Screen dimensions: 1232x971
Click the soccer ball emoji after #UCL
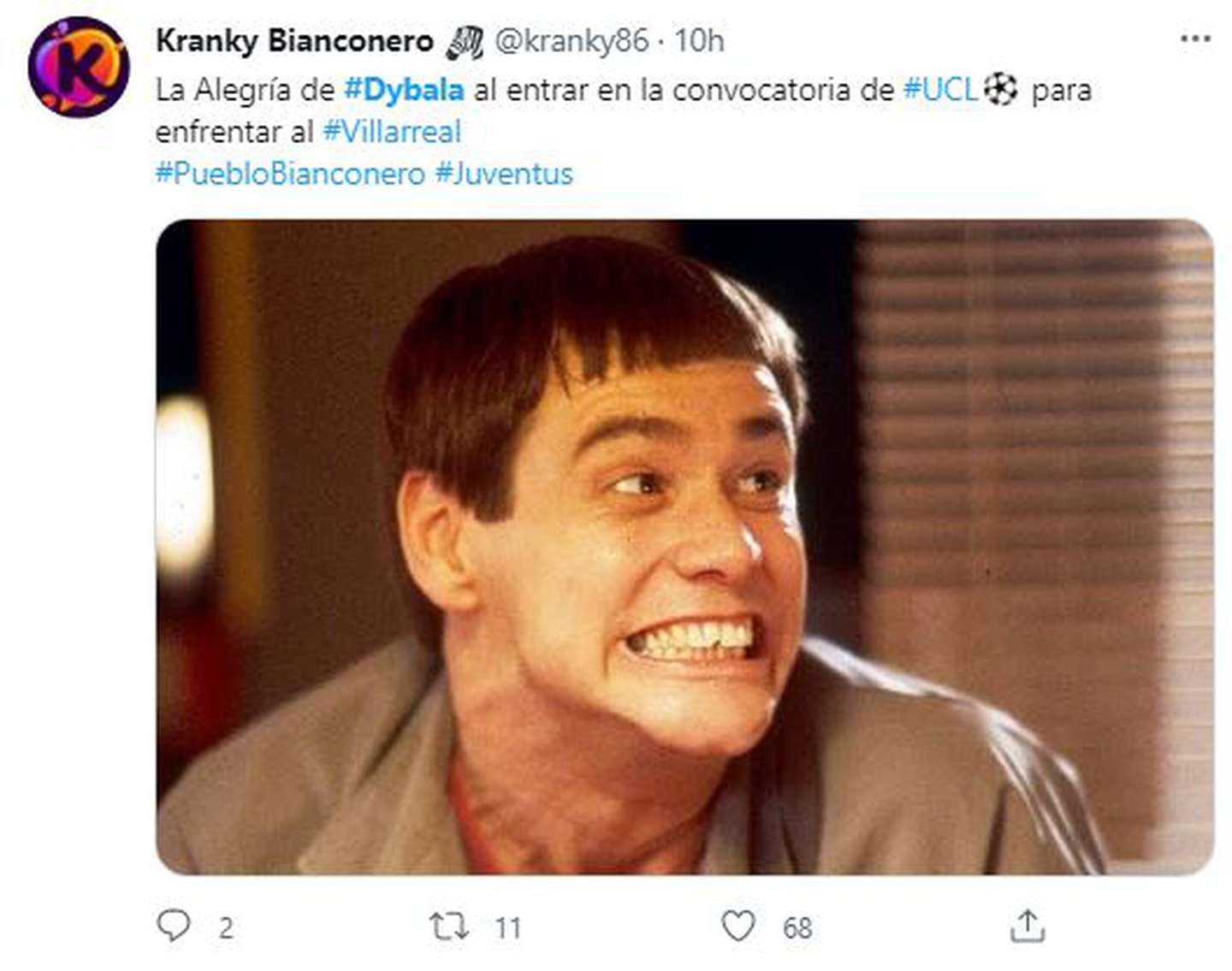point(1000,89)
